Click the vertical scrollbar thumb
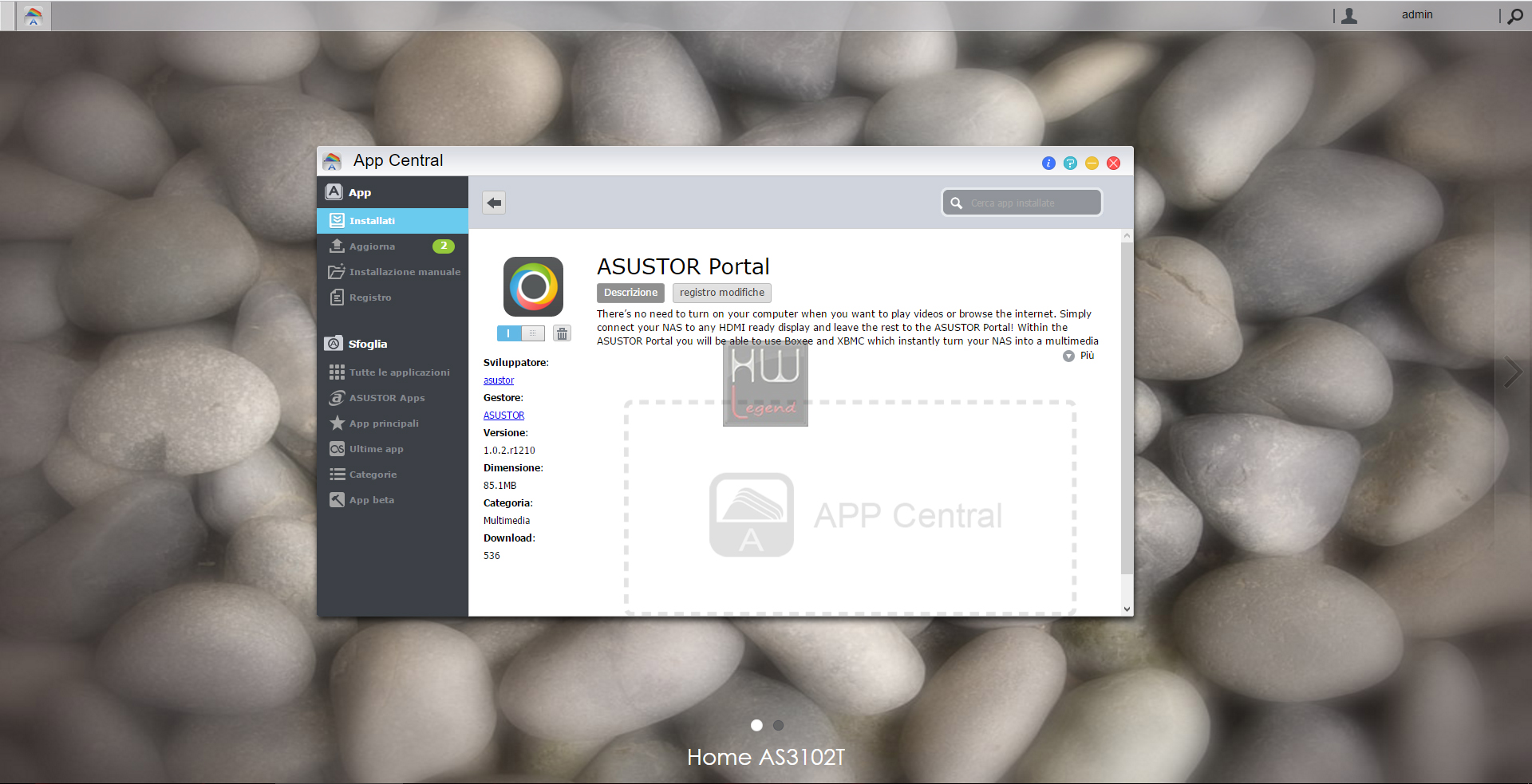Image resolution: width=1532 pixels, height=784 pixels. click(1127, 408)
